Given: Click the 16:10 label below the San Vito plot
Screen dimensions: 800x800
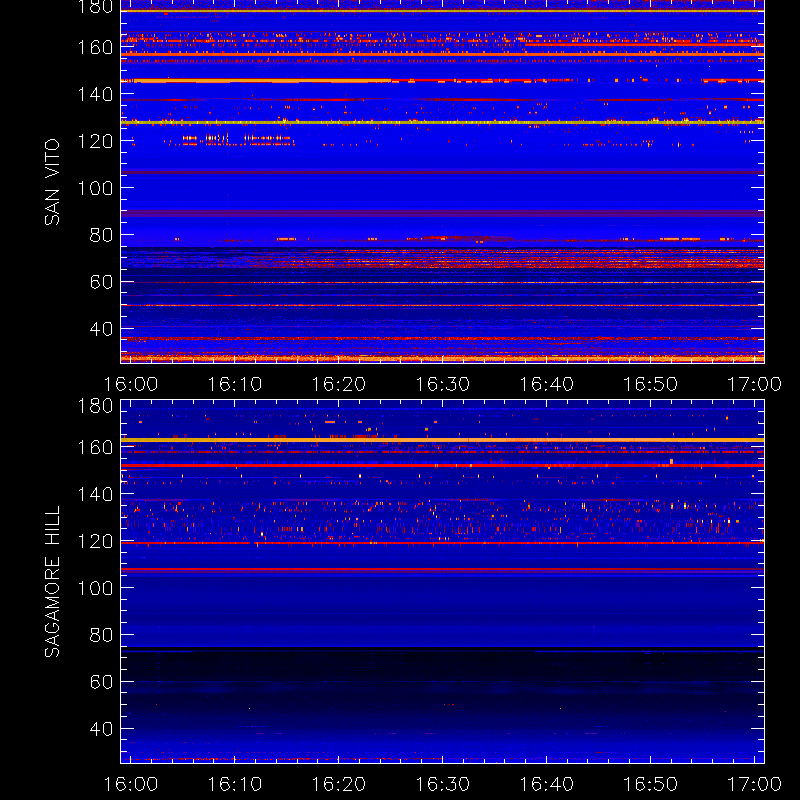Looking at the screenshot, I should (235, 384).
